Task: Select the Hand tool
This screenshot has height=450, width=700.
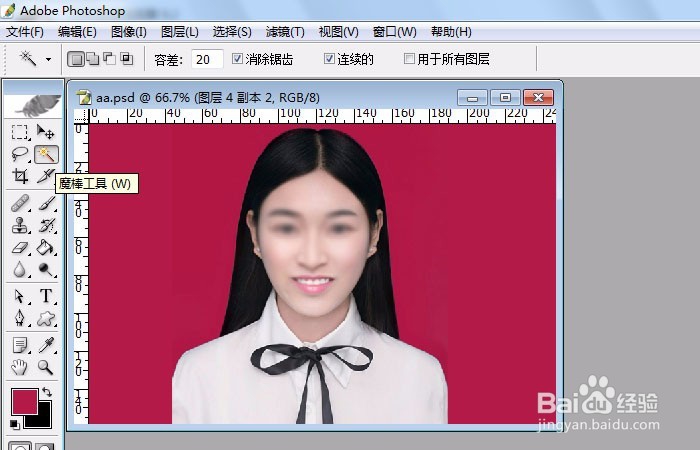Action: tap(20, 367)
